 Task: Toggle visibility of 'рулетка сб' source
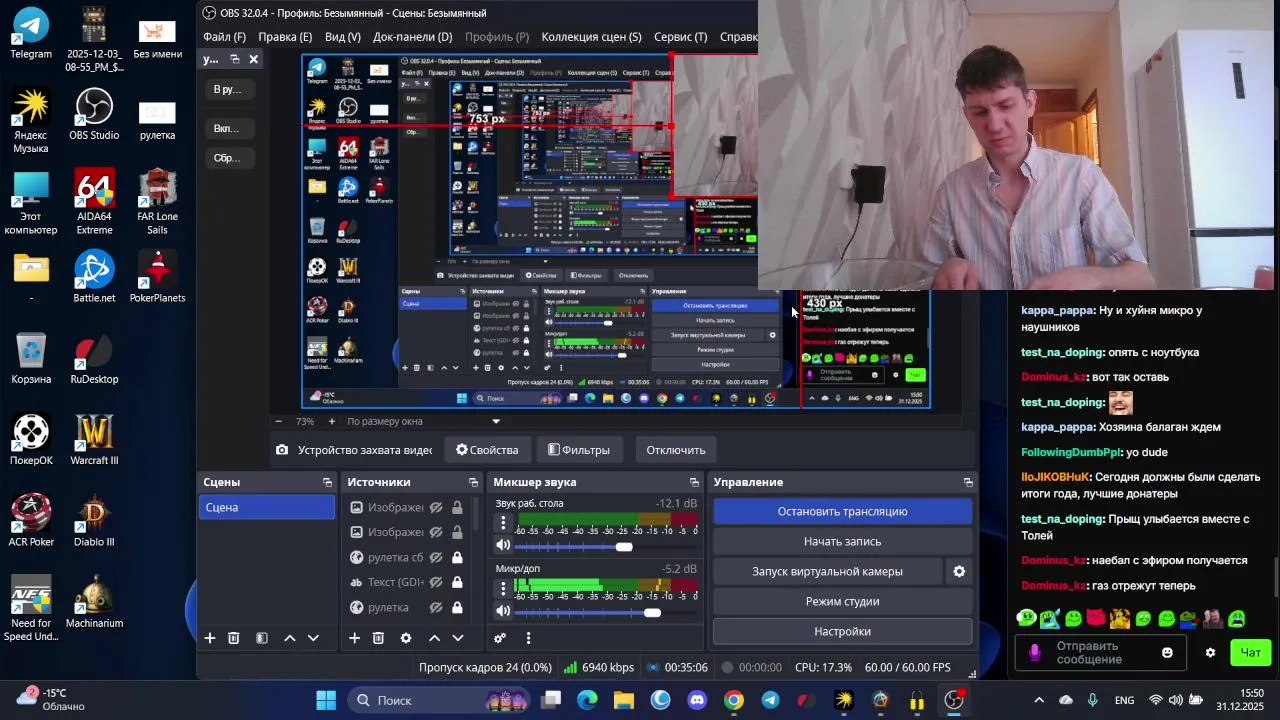(x=436, y=558)
